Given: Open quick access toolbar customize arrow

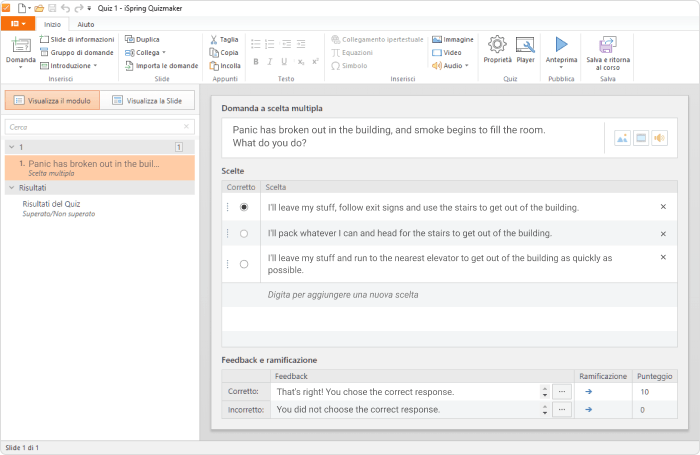Looking at the screenshot, I should point(89,8).
